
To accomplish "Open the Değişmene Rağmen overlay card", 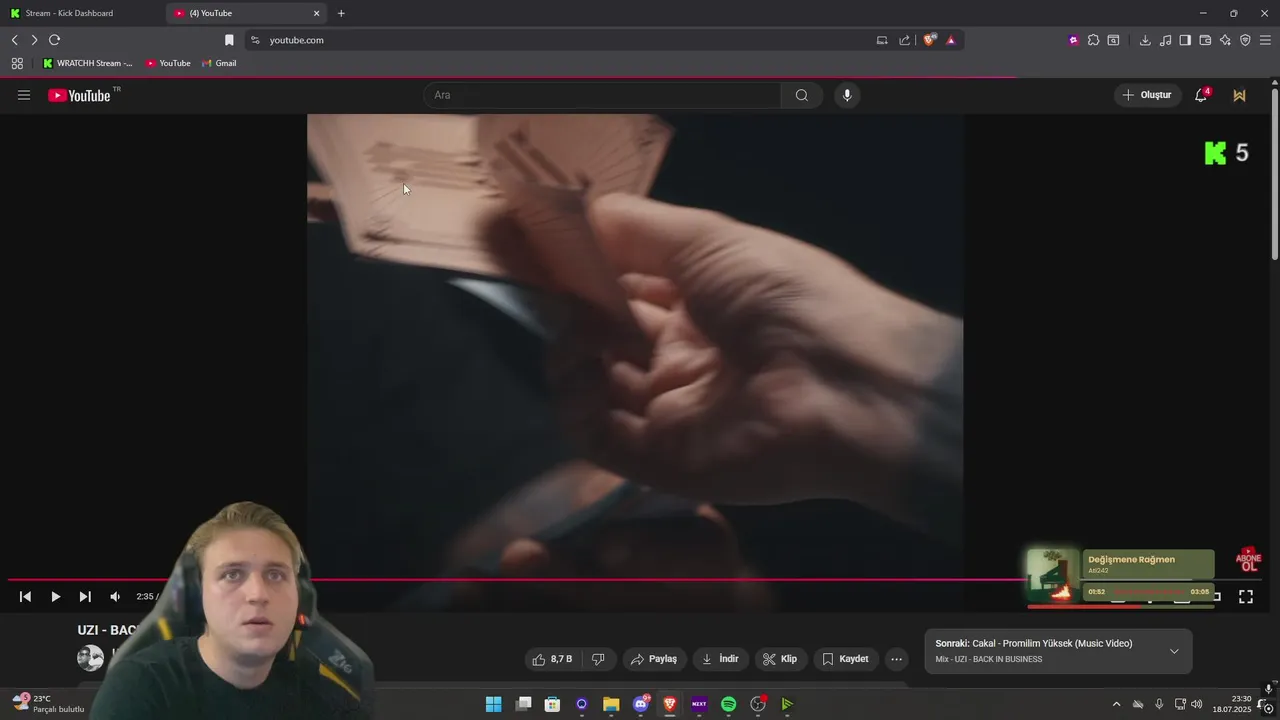I will pos(1121,577).
